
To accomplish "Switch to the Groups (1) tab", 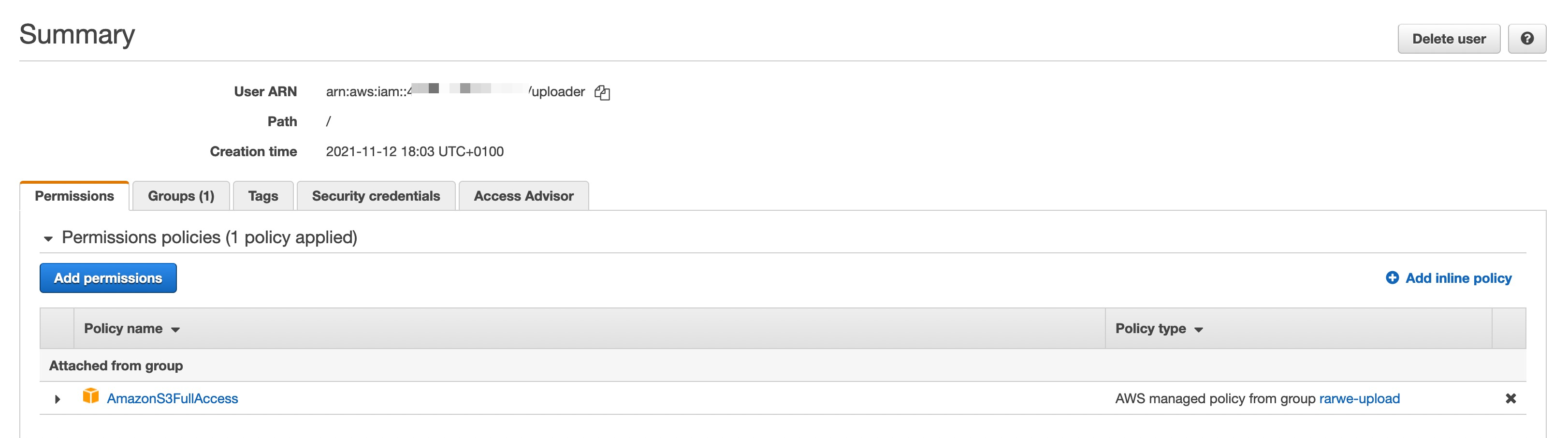I will [x=181, y=196].
